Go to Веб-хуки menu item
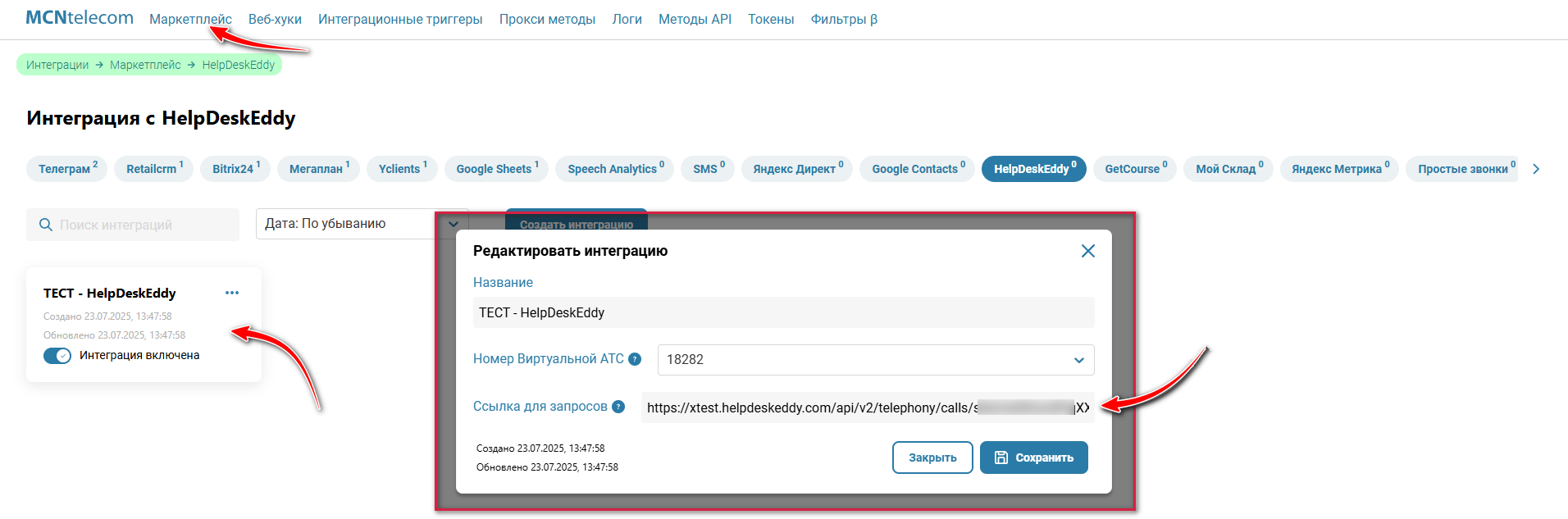Viewport: 1568px width, 519px height. click(275, 19)
